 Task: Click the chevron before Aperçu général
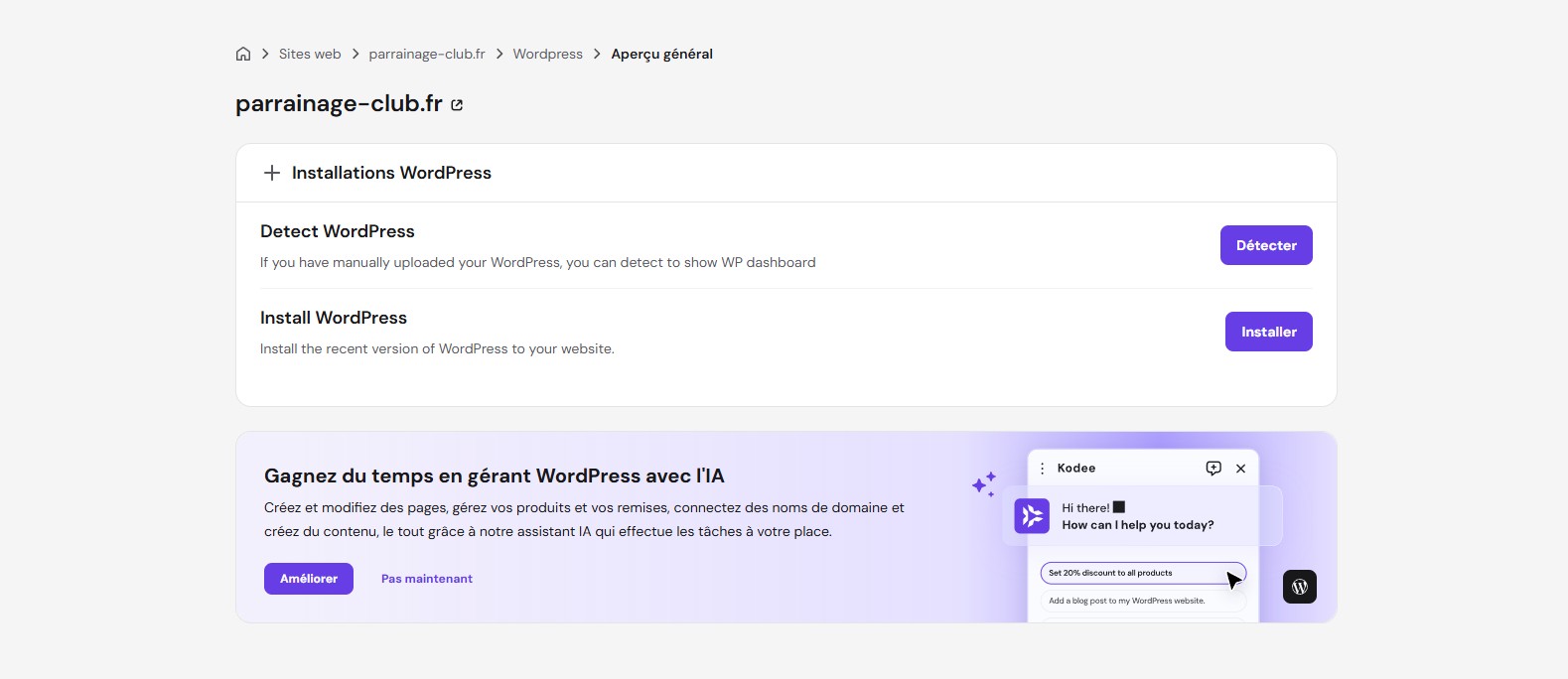click(597, 54)
